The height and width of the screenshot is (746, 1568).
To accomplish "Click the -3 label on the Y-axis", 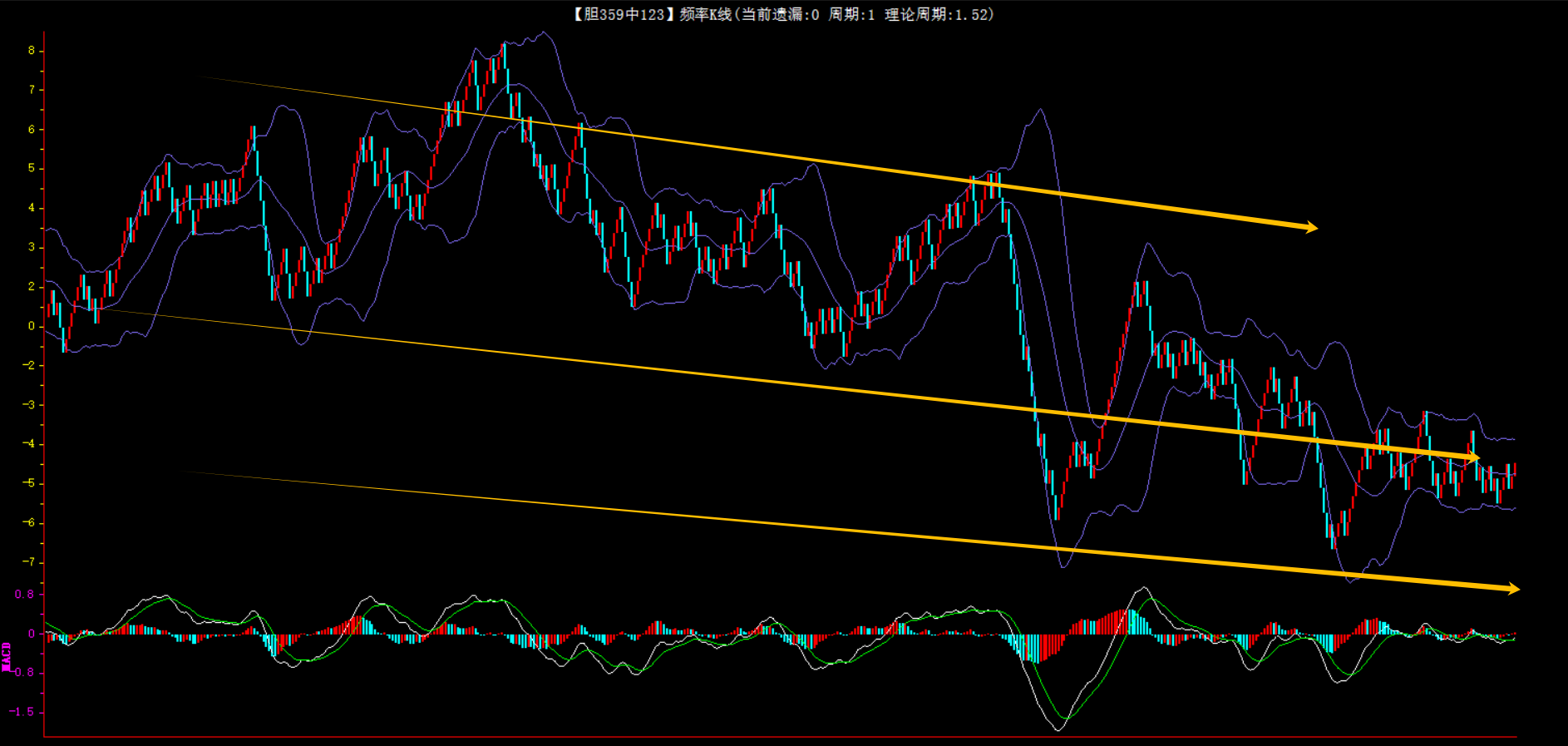I will (29, 405).
